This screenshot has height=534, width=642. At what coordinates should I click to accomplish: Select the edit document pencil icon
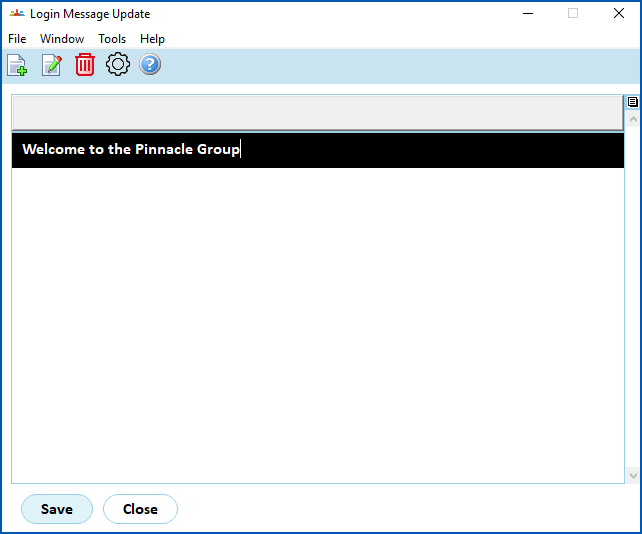[x=52, y=65]
